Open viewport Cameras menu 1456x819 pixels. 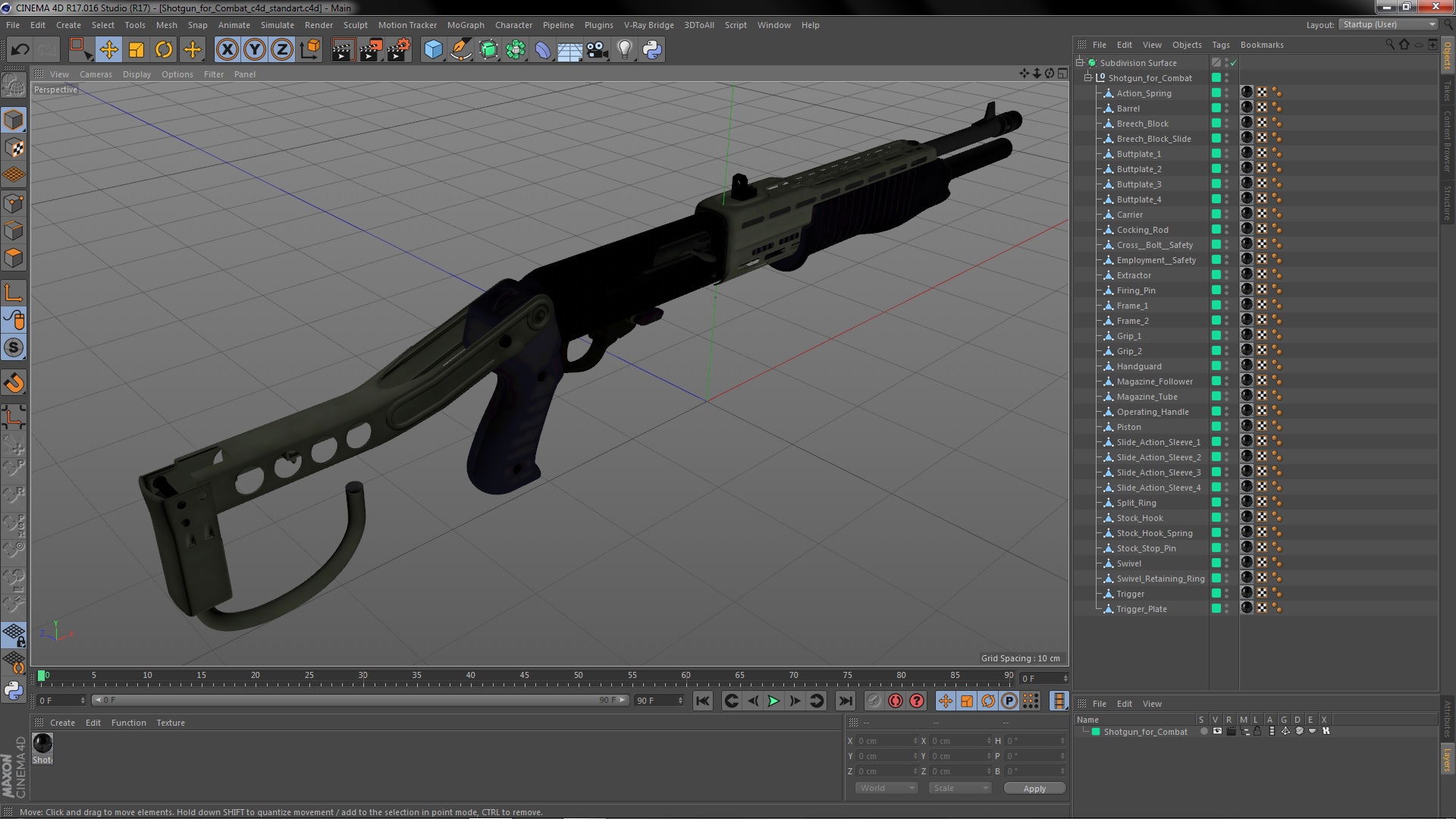coord(96,74)
